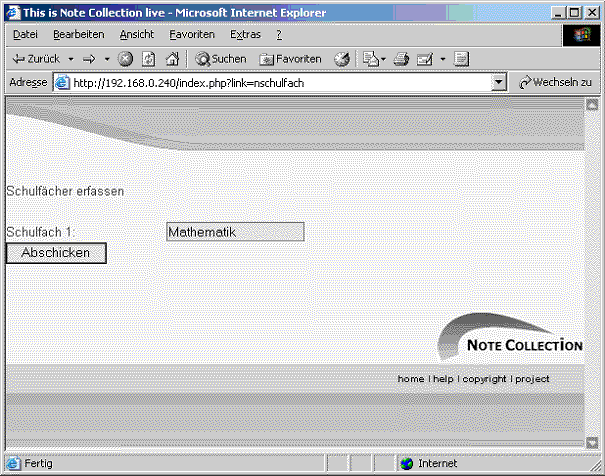605x476 pixels.
Task: Print the page using printer icon
Action: point(401,59)
